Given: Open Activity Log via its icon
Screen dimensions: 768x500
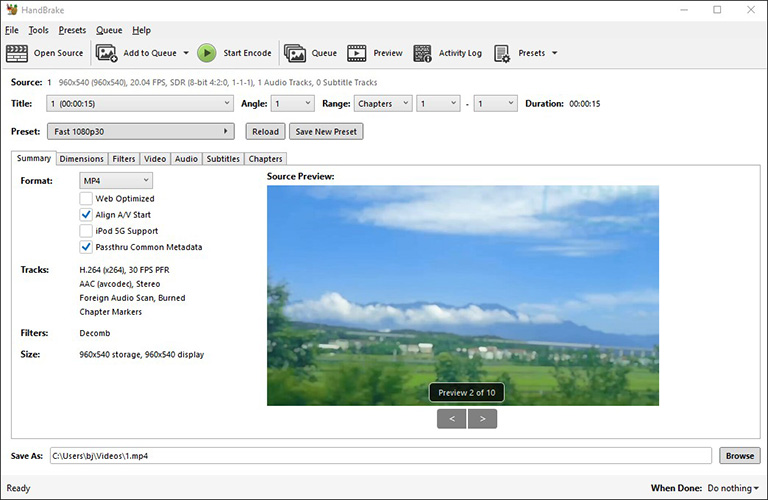Looking at the screenshot, I should click(x=422, y=53).
